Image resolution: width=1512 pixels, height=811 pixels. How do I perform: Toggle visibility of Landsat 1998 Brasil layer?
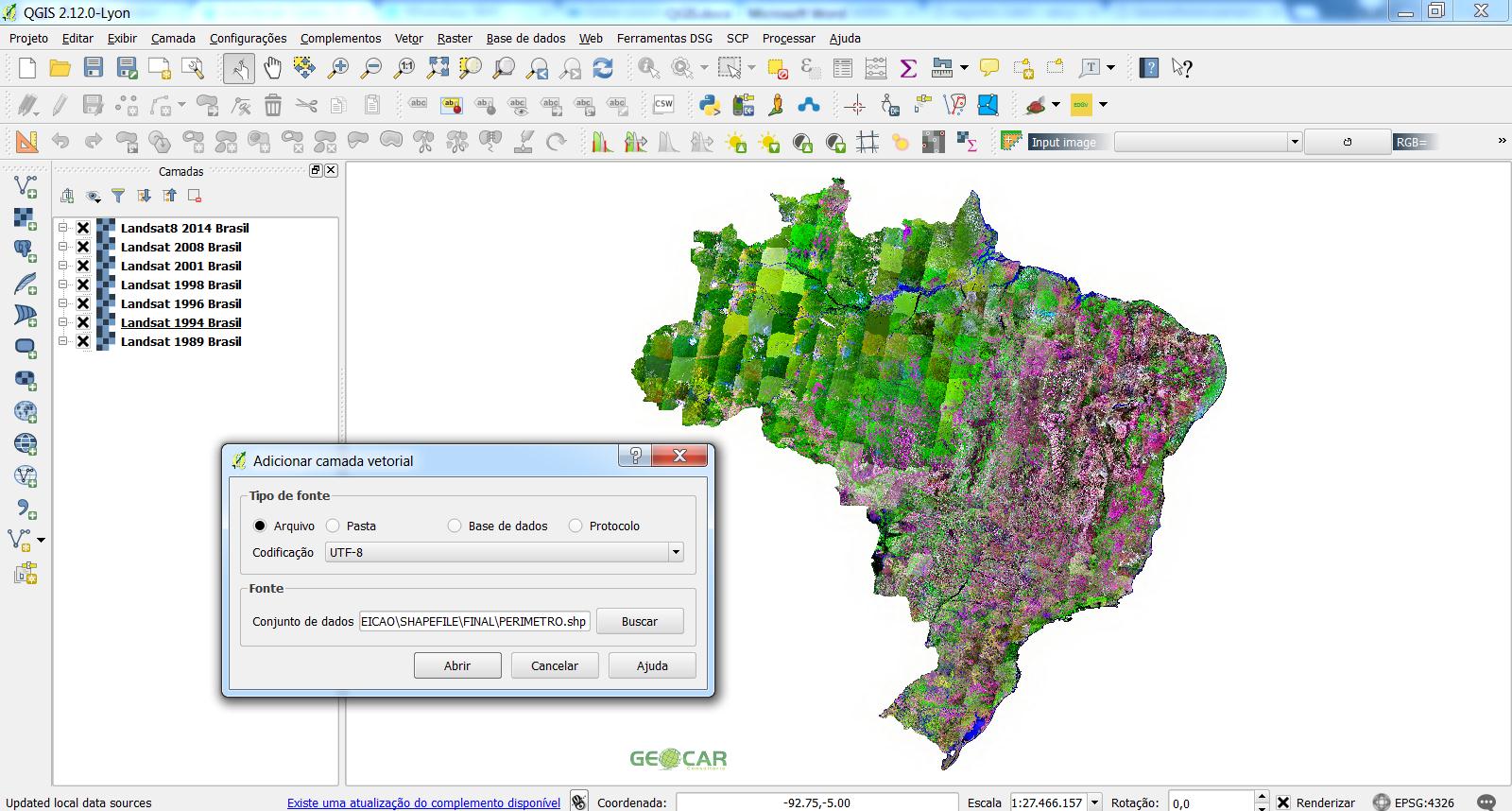83,285
